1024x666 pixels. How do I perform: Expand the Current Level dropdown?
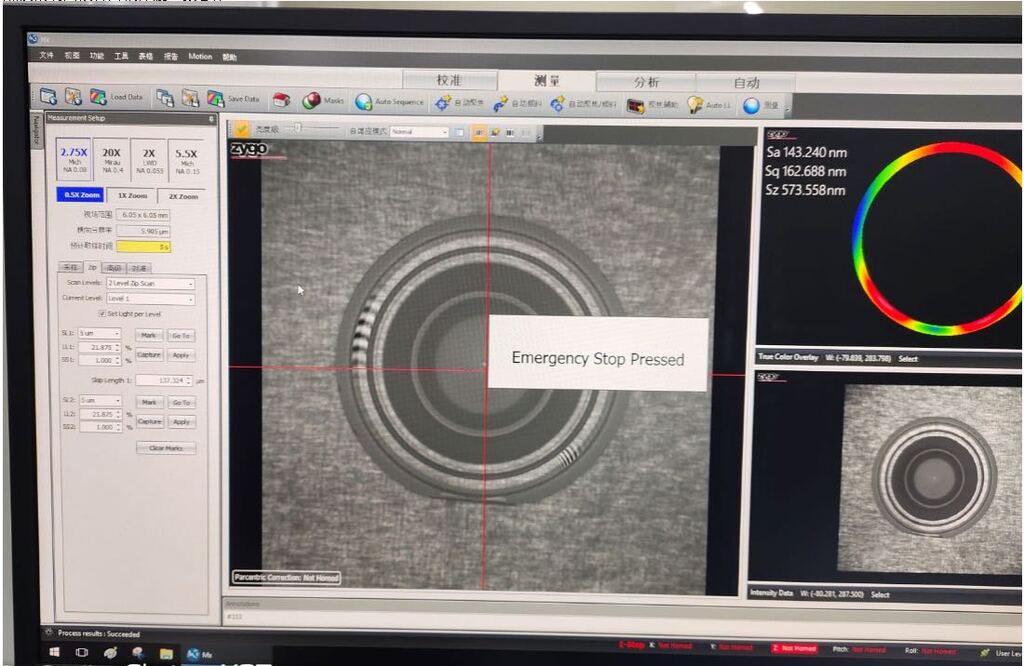pos(150,299)
